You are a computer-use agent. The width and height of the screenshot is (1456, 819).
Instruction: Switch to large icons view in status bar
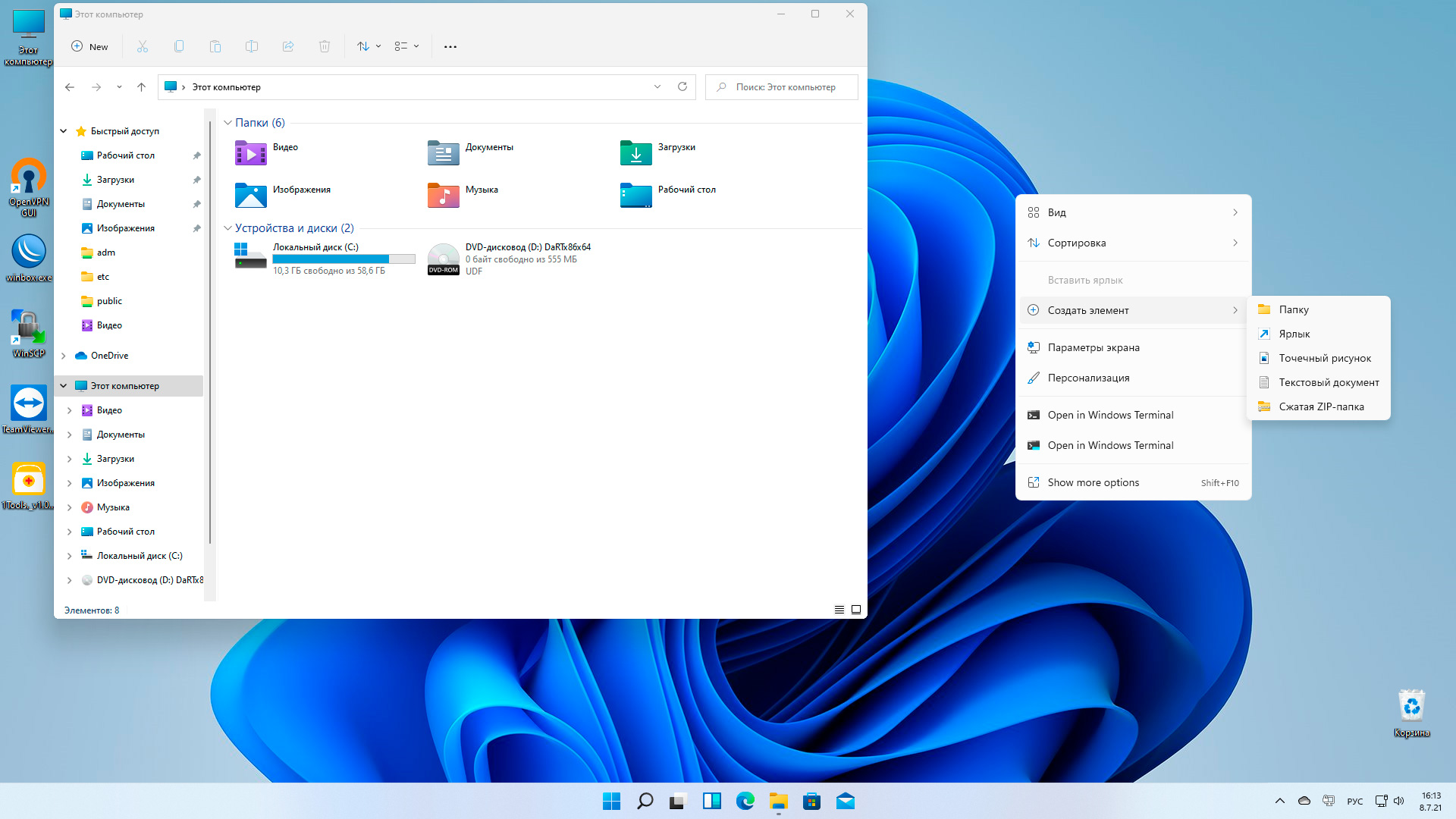click(856, 610)
